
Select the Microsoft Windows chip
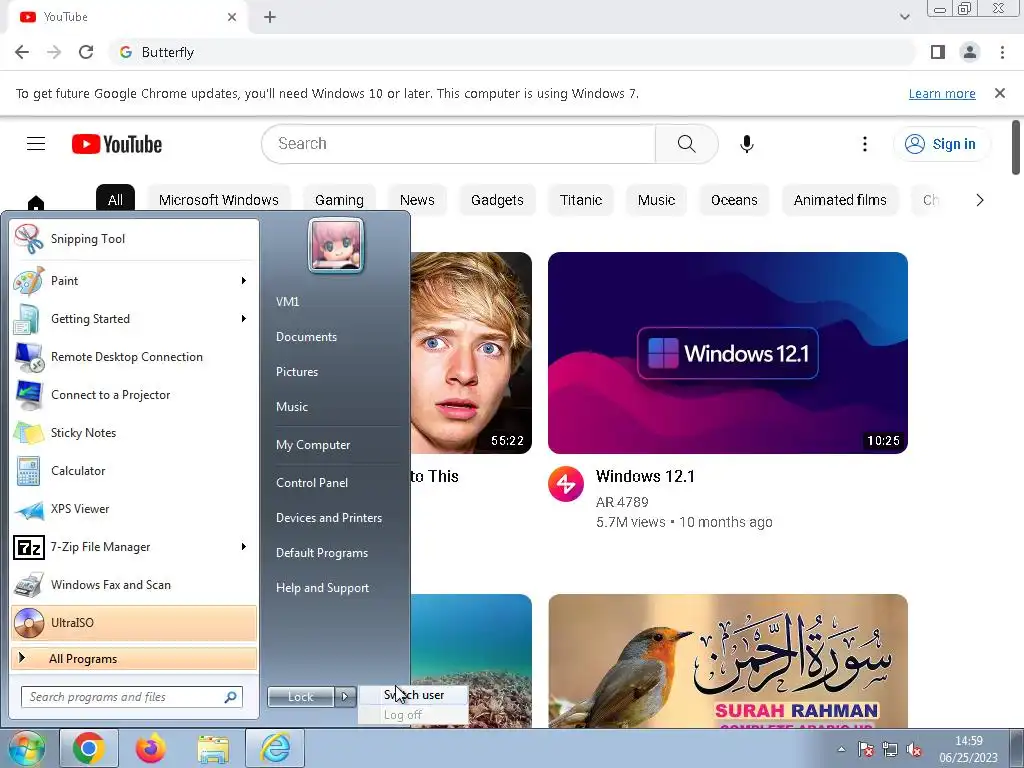coord(219,200)
